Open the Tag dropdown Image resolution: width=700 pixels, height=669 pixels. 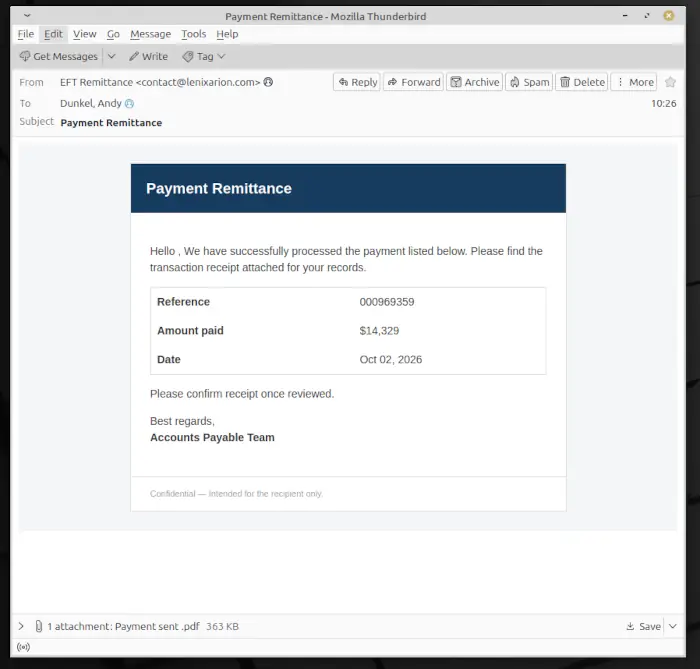204,57
